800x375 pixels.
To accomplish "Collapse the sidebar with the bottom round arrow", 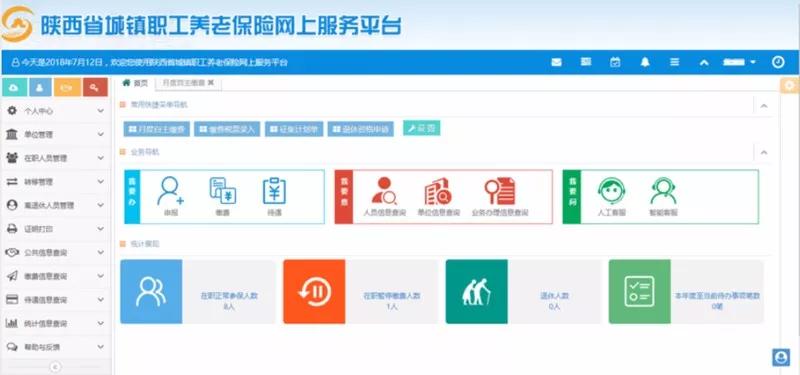I will click(x=55, y=367).
